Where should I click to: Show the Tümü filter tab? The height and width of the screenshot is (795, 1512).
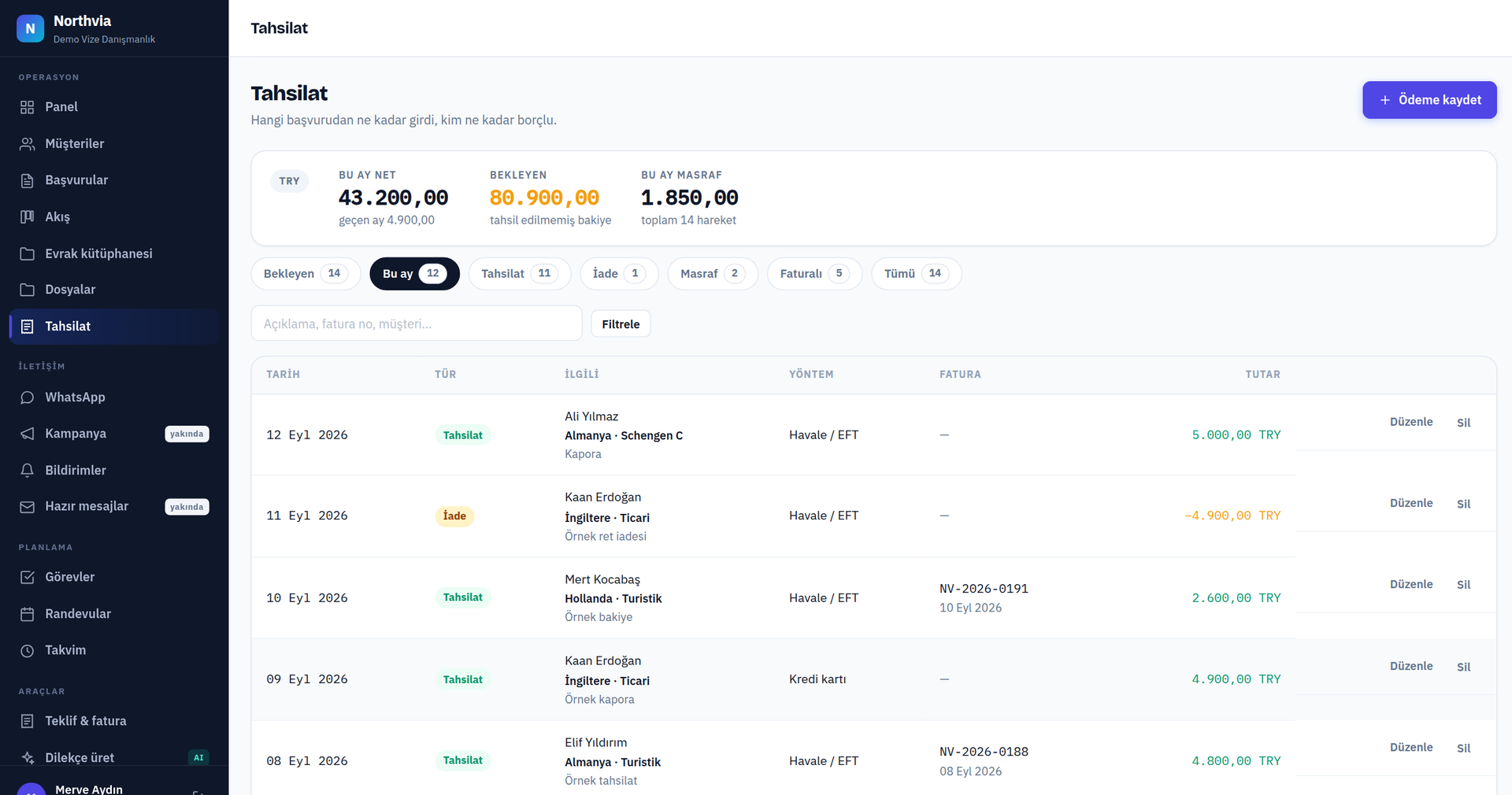pos(916,274)
